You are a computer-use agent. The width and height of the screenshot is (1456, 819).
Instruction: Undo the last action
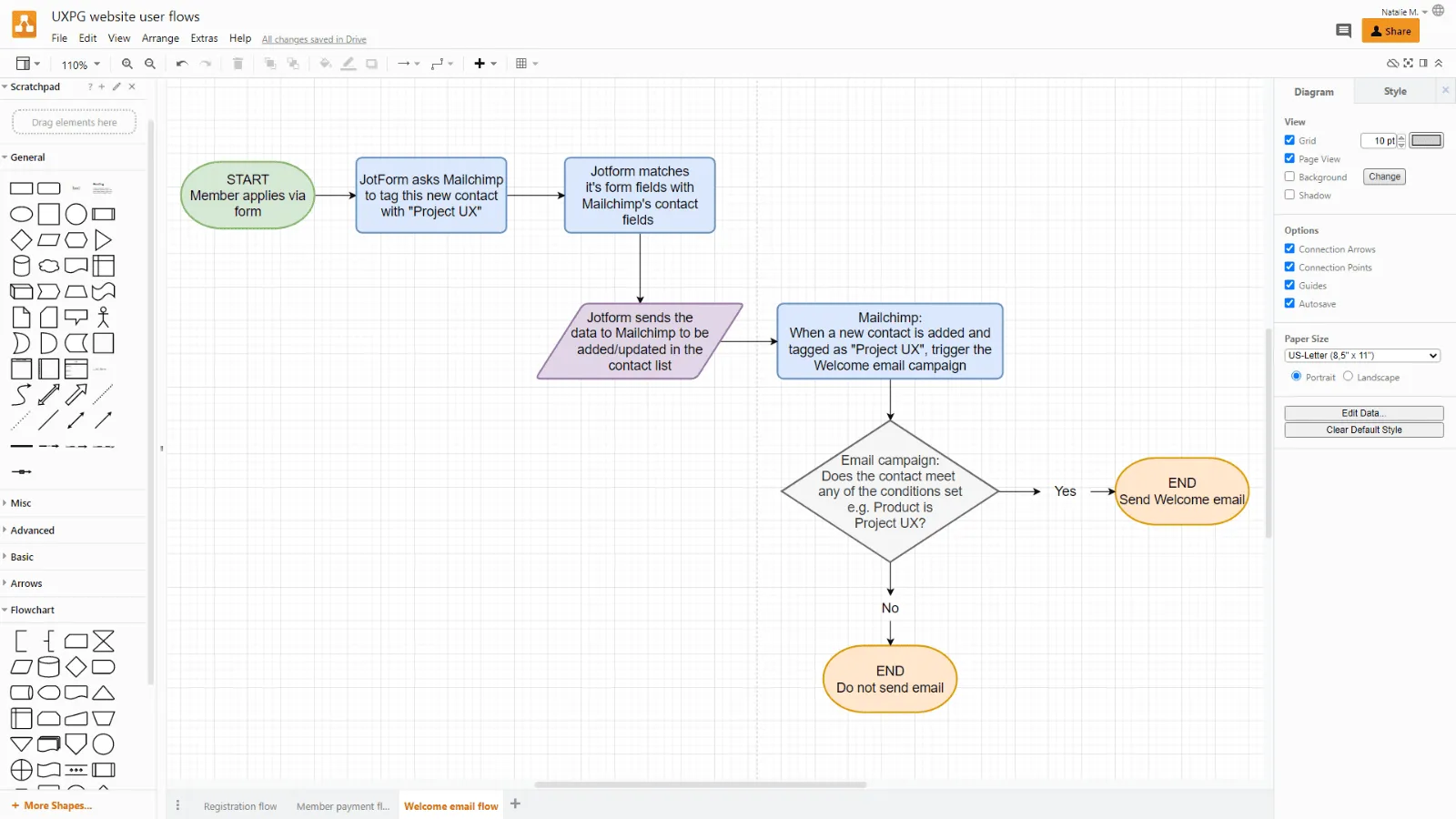182,64
